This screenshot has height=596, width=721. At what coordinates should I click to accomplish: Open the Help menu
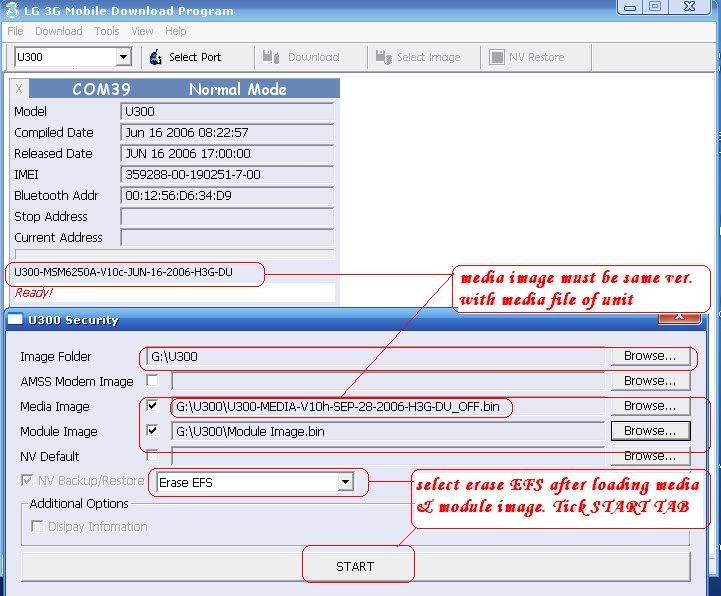pyautogui.click(x=176, y=31)
